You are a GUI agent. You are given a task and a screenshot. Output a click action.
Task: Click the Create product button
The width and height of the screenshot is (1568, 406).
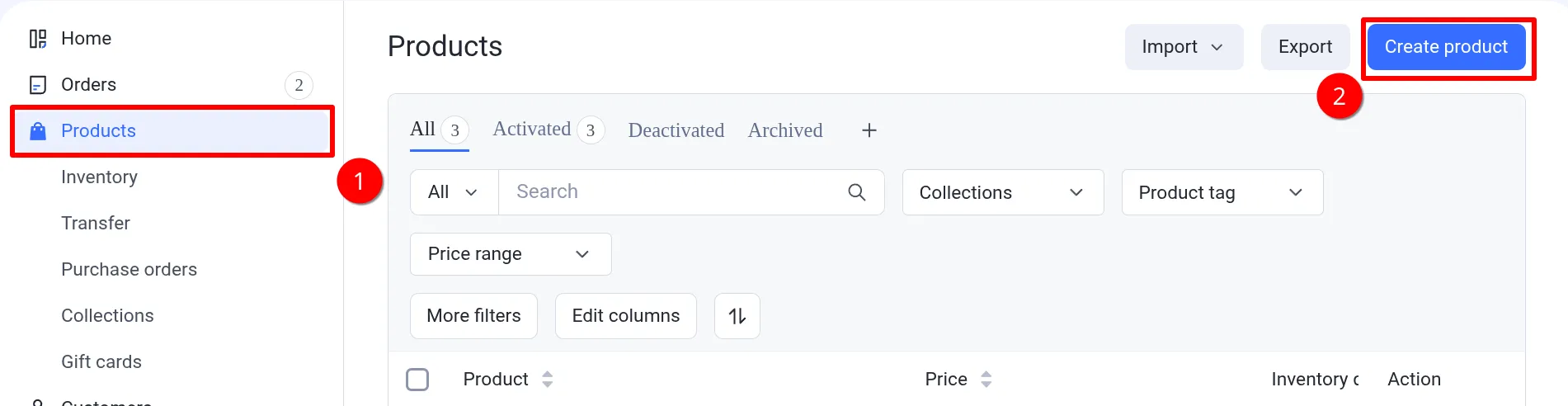click(x=1445, y=47)
